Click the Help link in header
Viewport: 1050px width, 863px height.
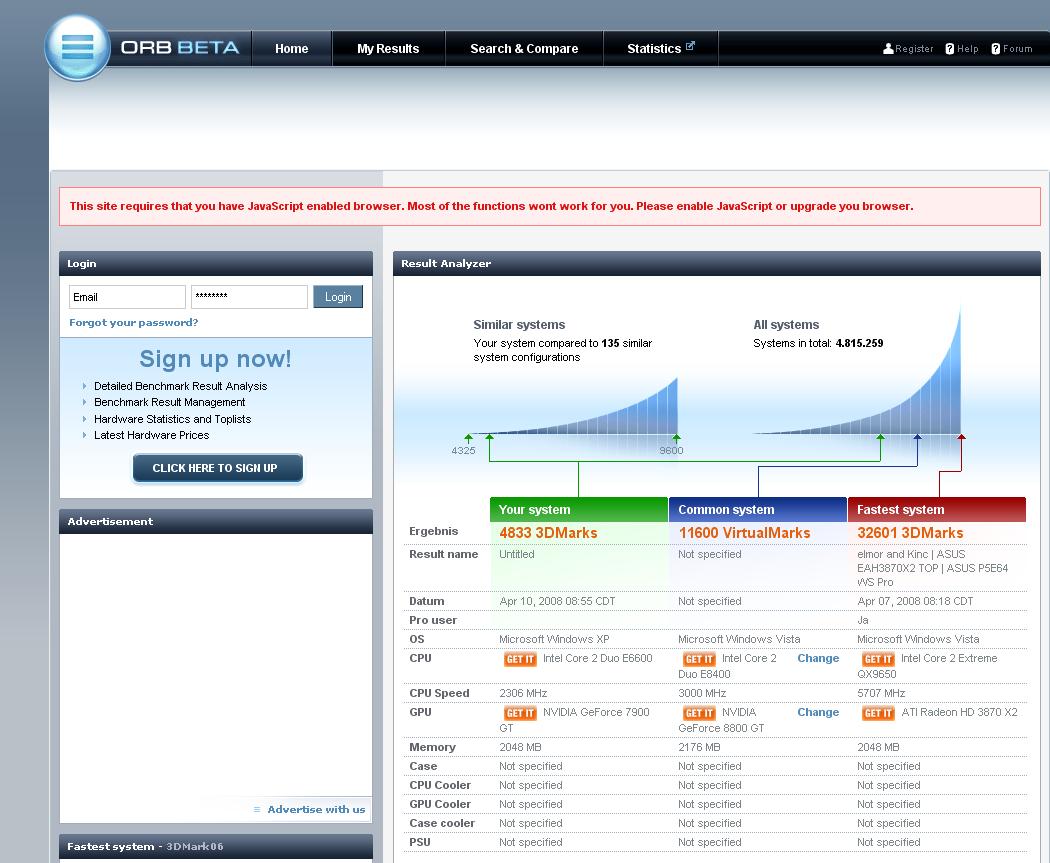(x=967, y=48)
